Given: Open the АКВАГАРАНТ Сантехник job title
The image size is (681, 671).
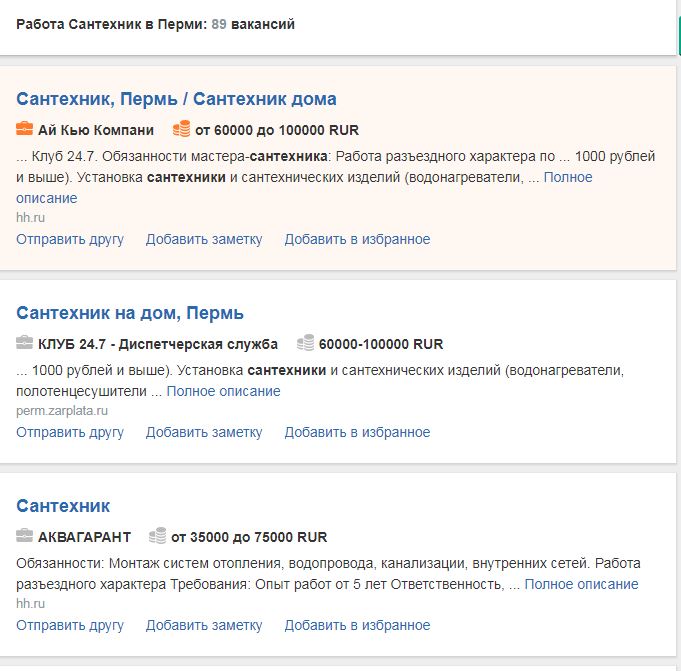Looking at the screenshot, I should [x=63, y=506].
